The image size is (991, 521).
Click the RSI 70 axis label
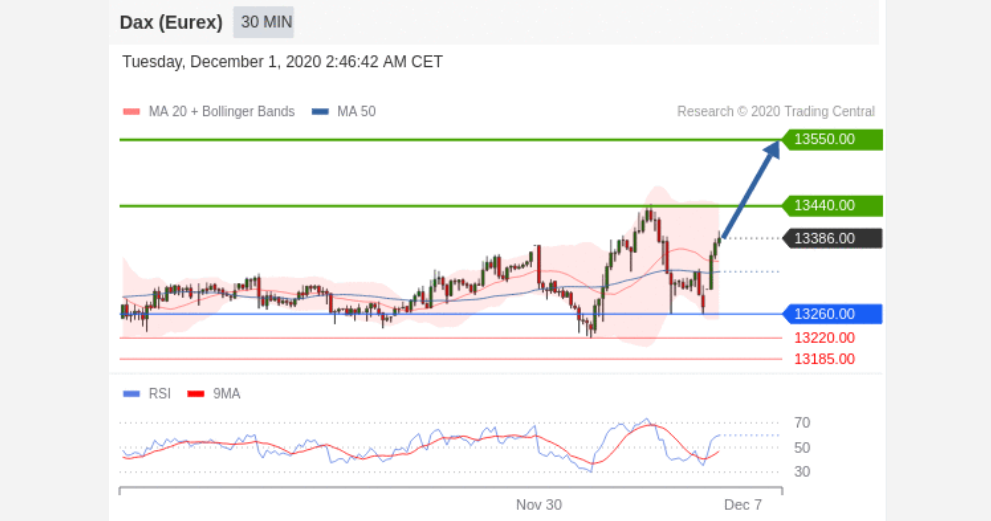click(802, 422)
